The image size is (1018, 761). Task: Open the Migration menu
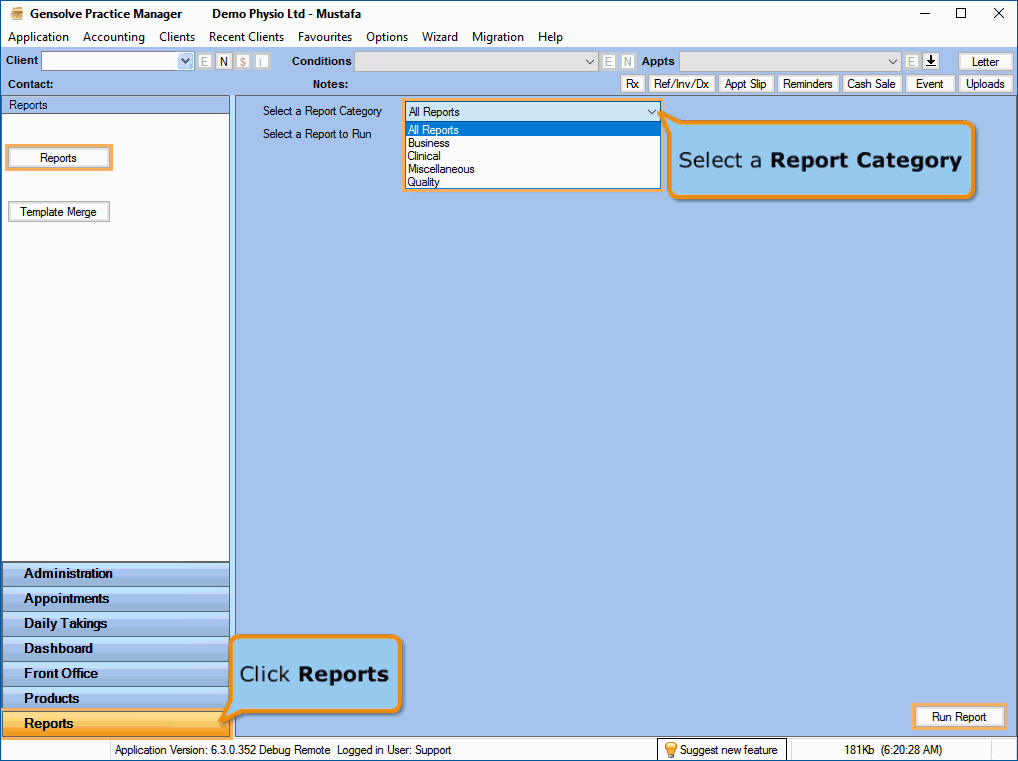(x=498, y=37)
